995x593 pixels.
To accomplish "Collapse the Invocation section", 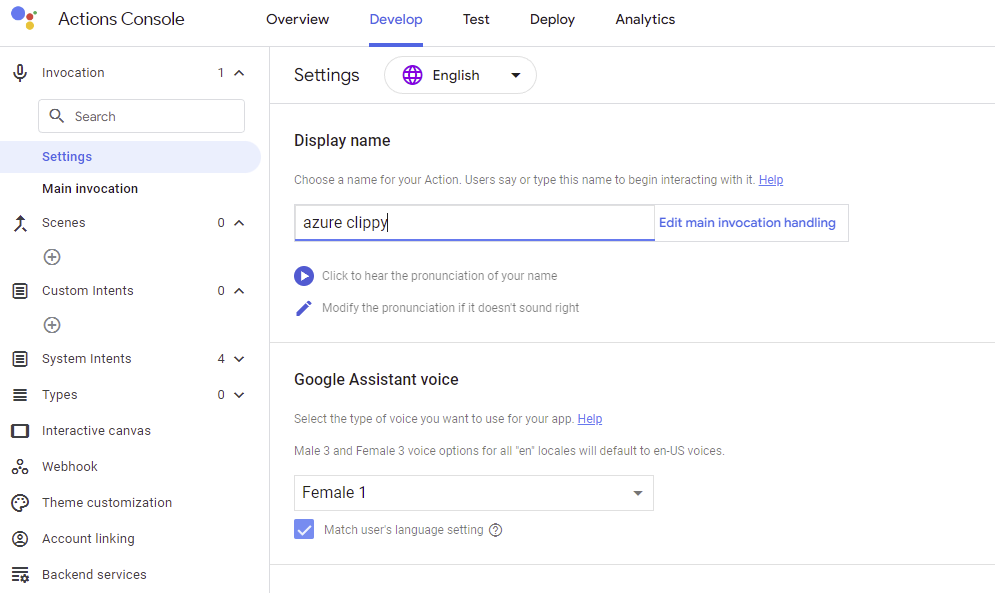I will click(x=239, y=73).
